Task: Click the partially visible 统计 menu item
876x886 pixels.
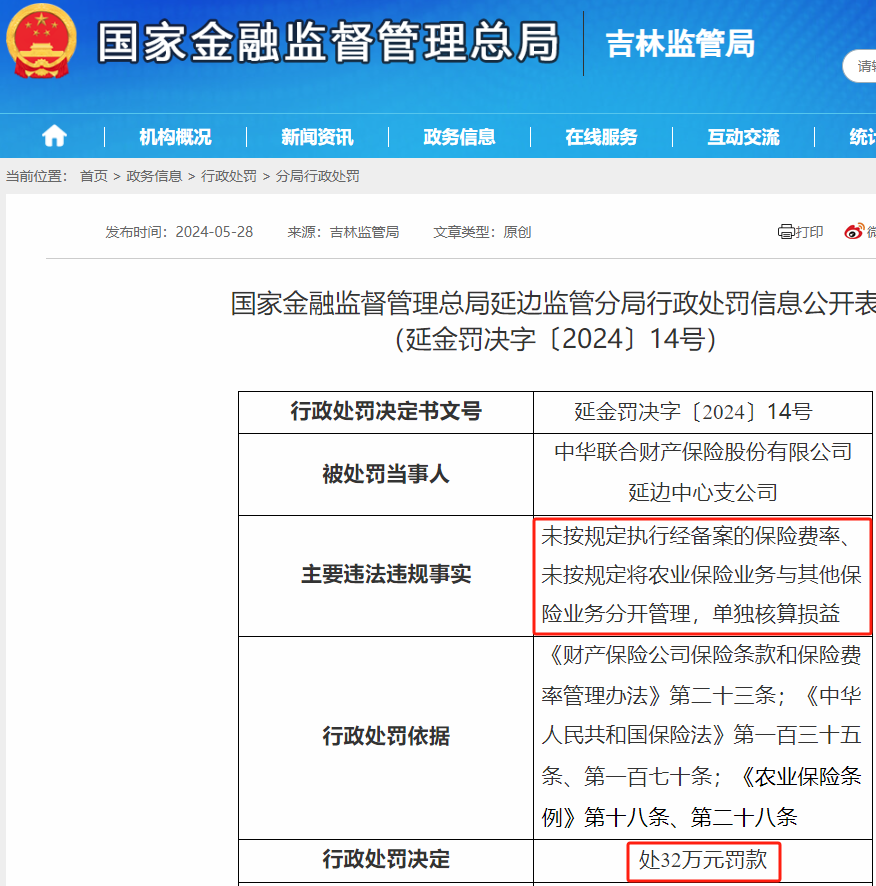Action: tap(861, 136)
